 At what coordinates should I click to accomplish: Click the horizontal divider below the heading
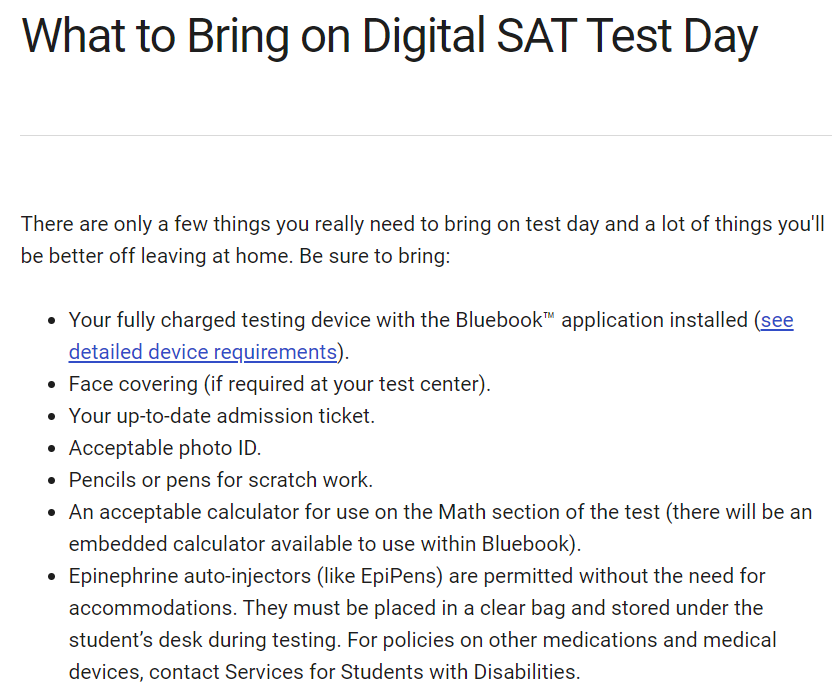(426, 135)
